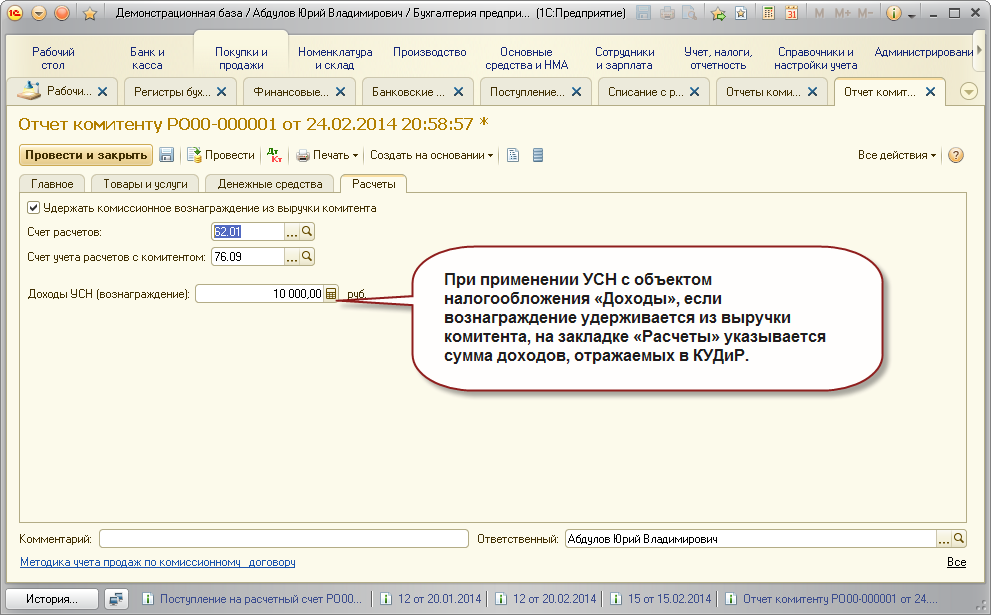Close the Финансовые... tab
Viewport: 991px width, 615px height.
pyautogui.click(x=340, y=92)
